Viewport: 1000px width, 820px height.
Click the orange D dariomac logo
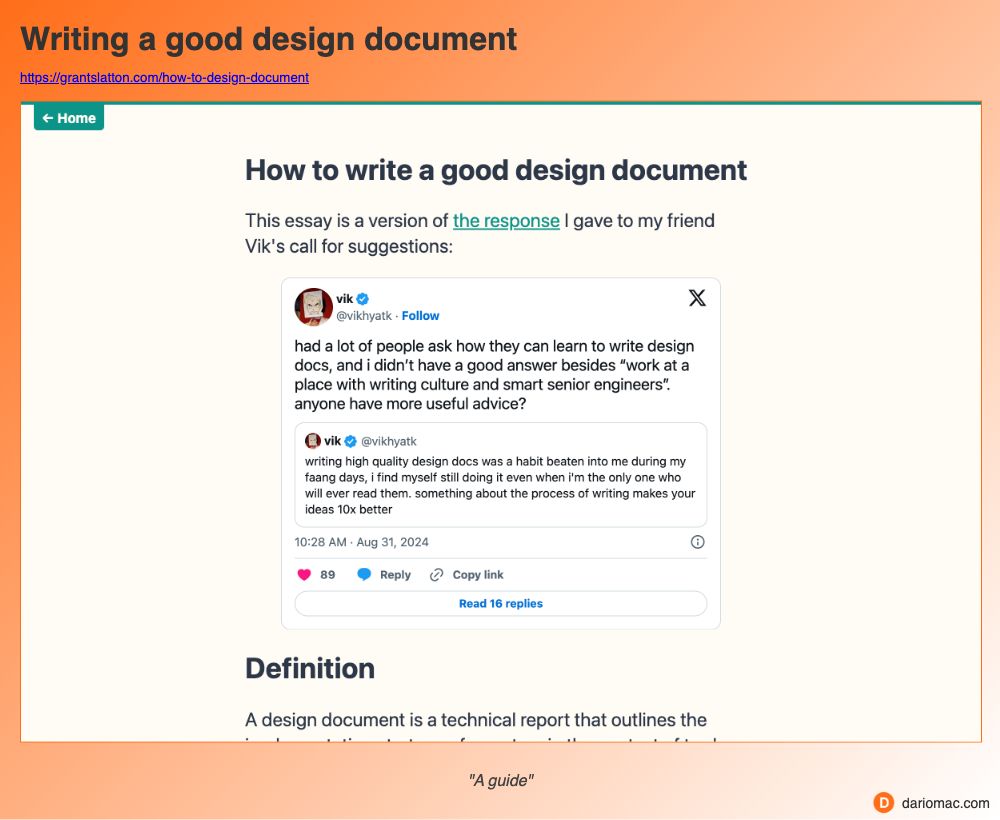click(x=884, y=803)
